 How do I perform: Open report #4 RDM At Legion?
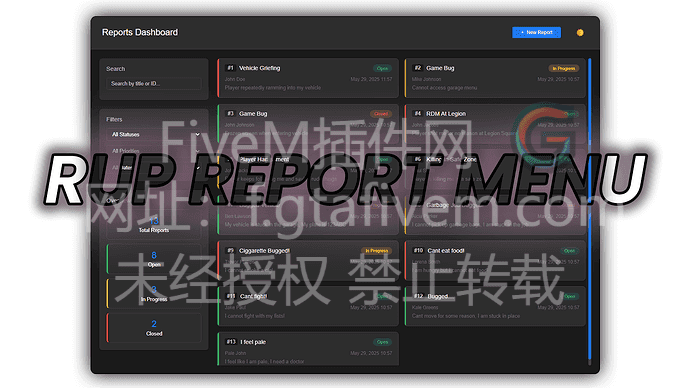[495, 124]
